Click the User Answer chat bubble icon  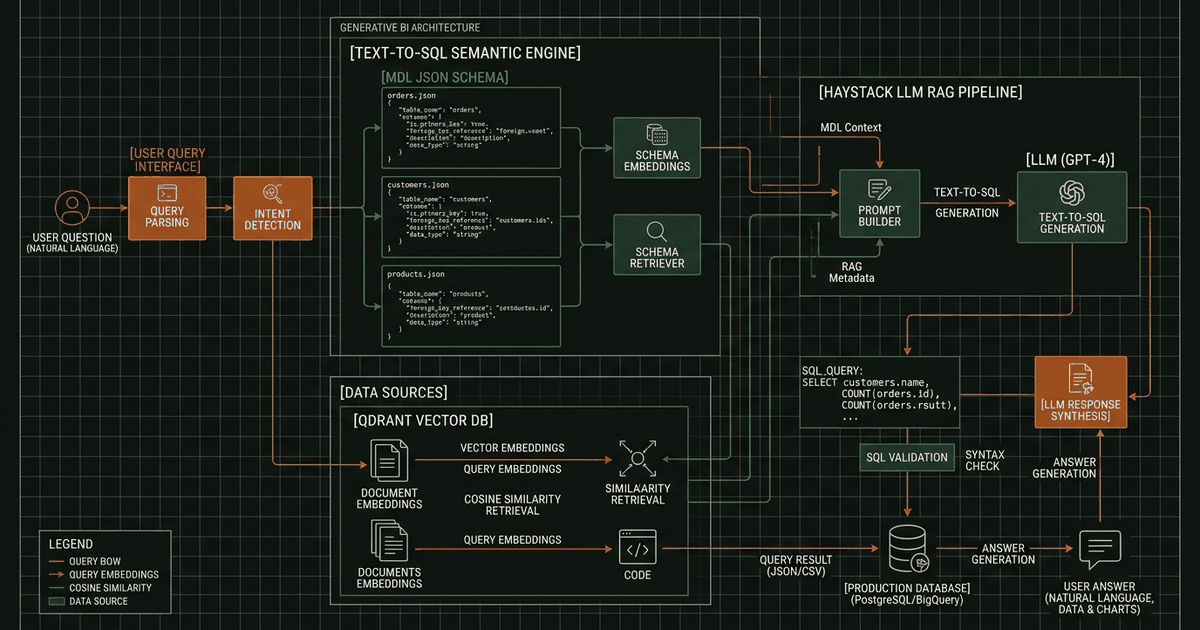pyautogui.click(x=1100, y=550)
